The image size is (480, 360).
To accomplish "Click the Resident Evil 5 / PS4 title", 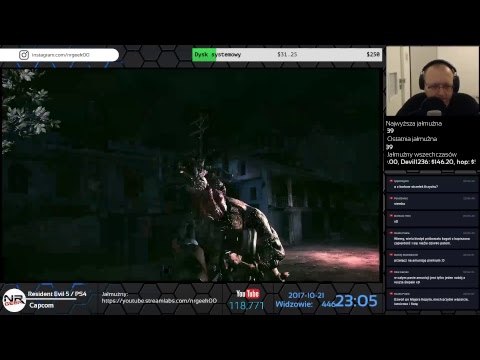I will pyautogui.click(x=57, y=294).
